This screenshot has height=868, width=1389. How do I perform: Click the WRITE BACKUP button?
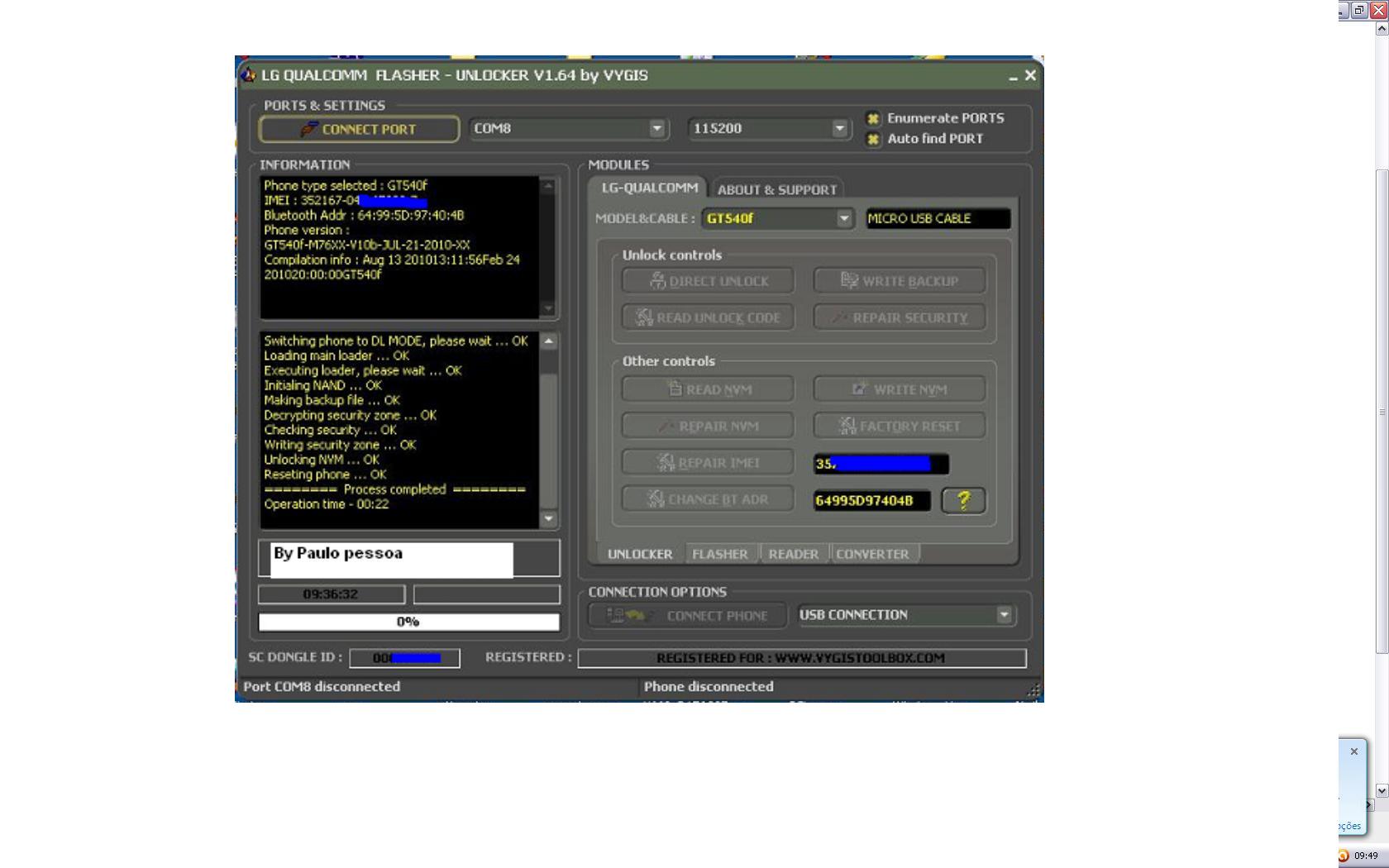[900, 281]
